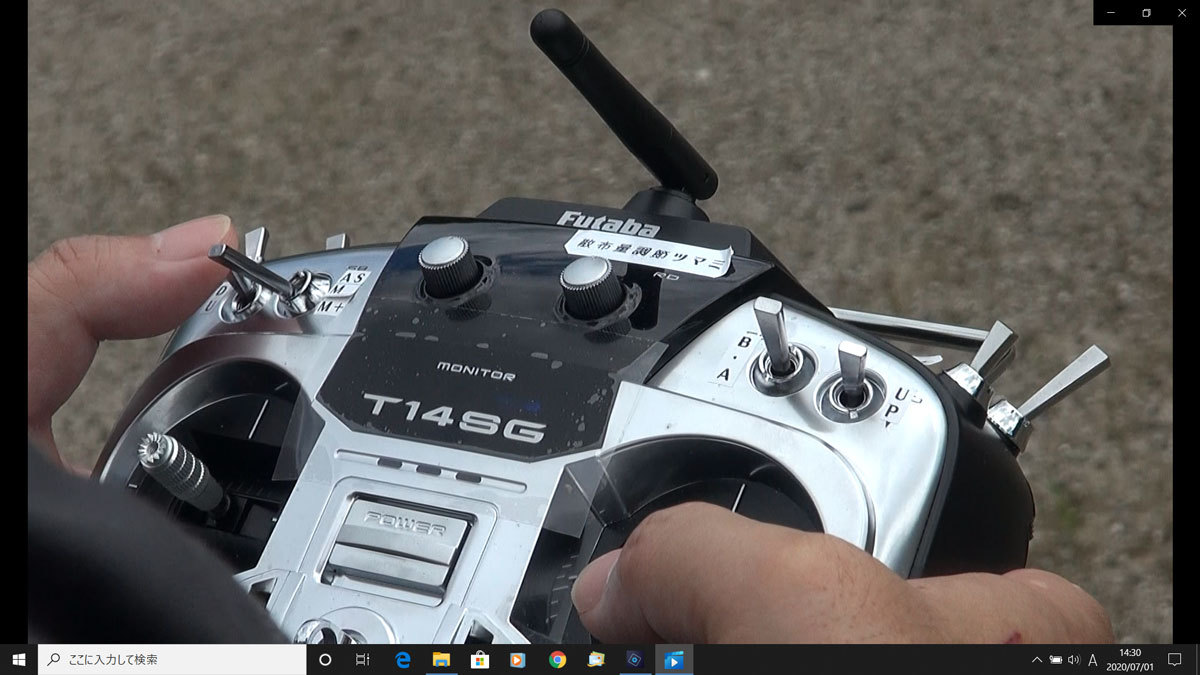Open the photo viewer taskbar icon
The image size is (1200, 675).
coord(596,660)
